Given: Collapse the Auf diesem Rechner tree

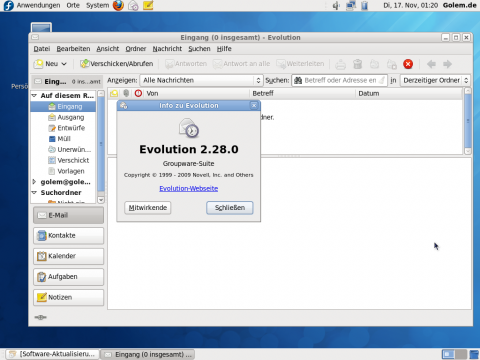Looking at the screenshot, I should pyautogui.click(x=34, y=95).
